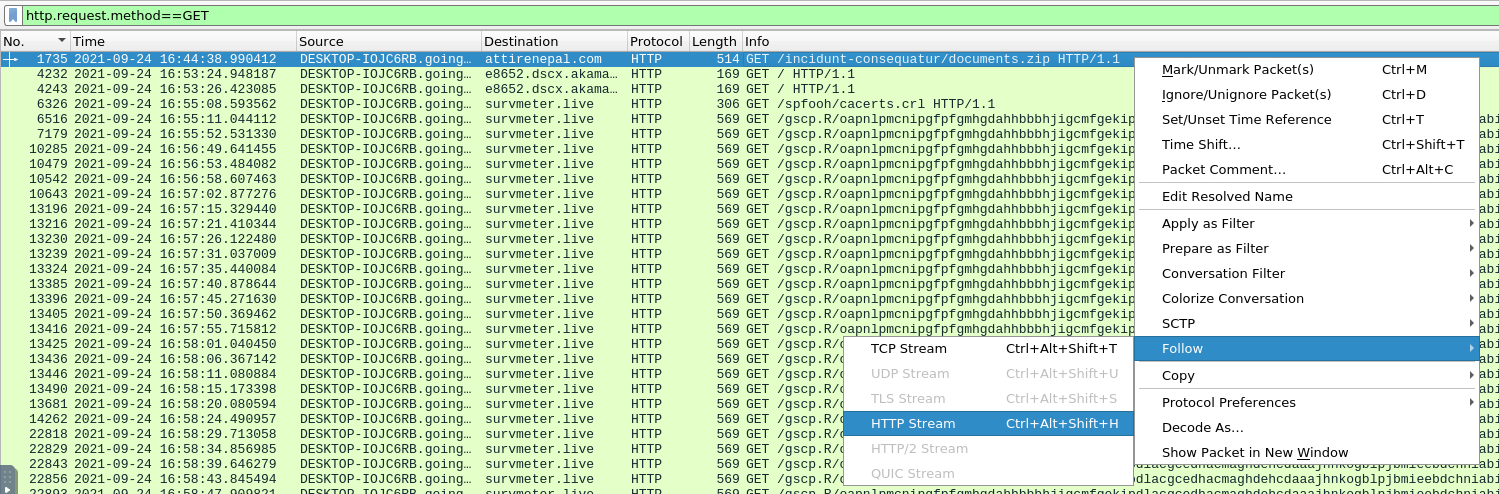Screen dimensions: 1499x494
Task: Follow the TCP Stream
Action: point(908,349)
